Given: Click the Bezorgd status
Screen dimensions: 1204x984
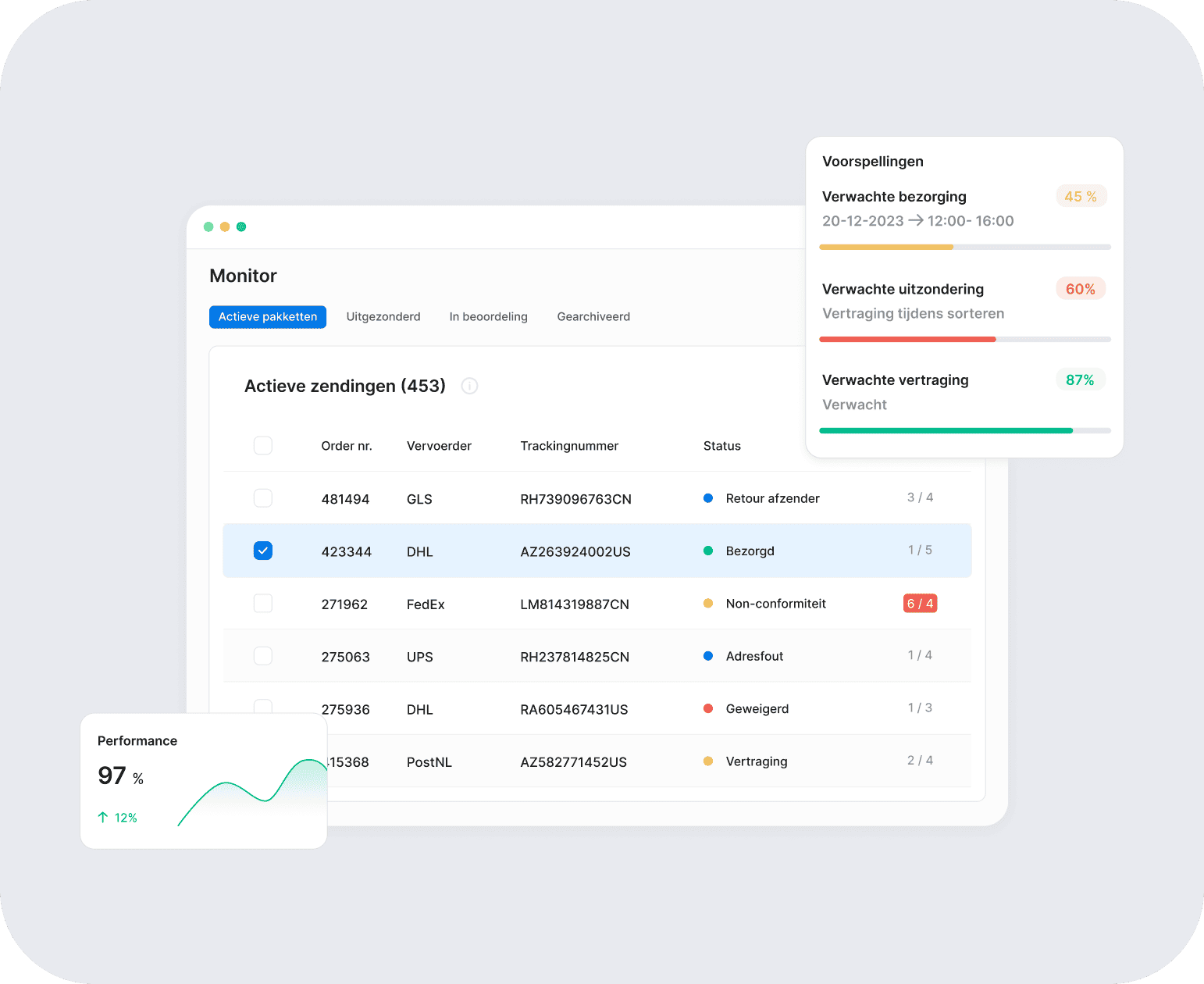Looking at the screenshot, I should 750,551.
